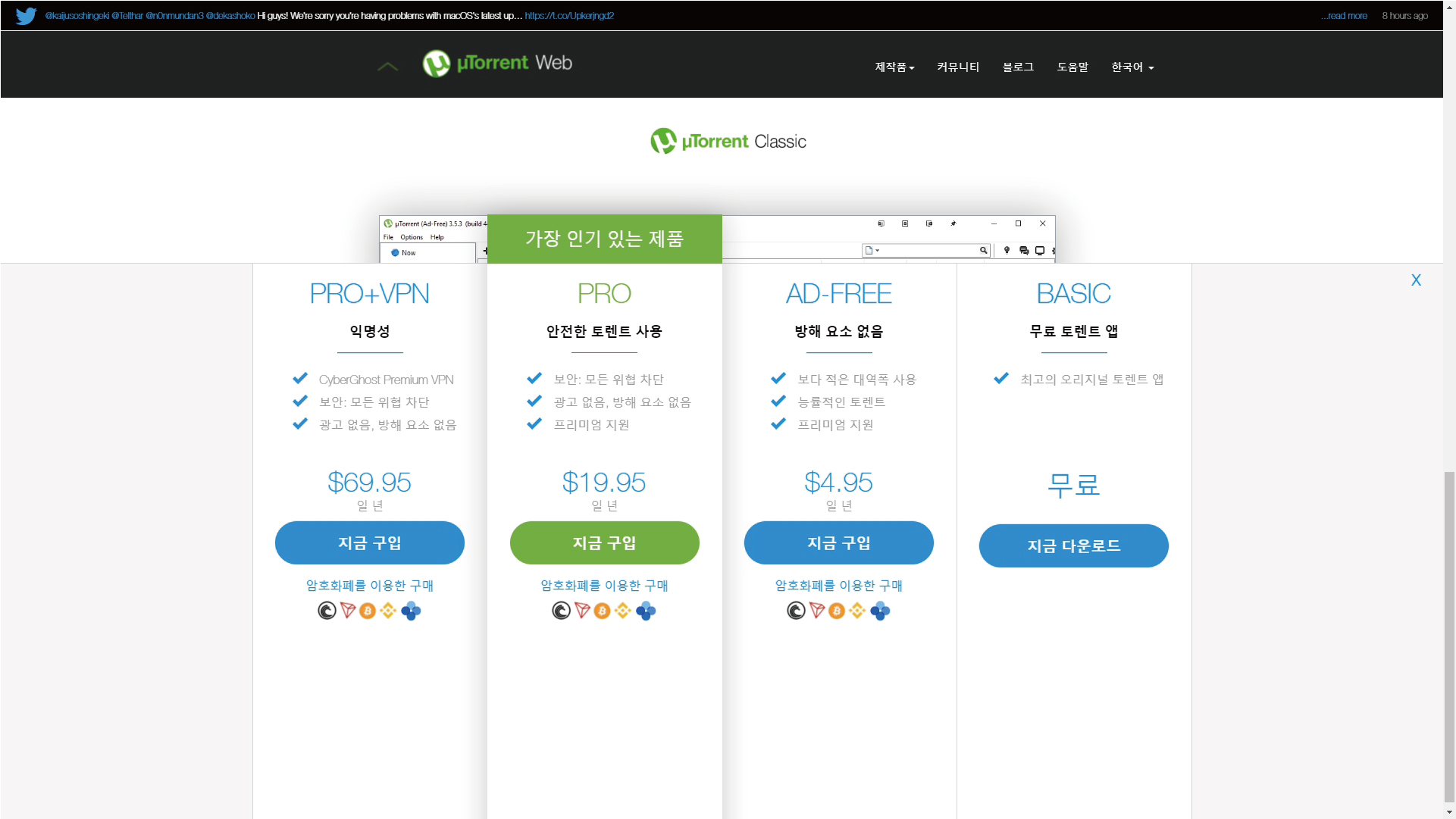Click 지금 구입 button for PRO+VPN
Image resolution: width=1456 pixels, height=819 pixels.
(x=369, y=542)
